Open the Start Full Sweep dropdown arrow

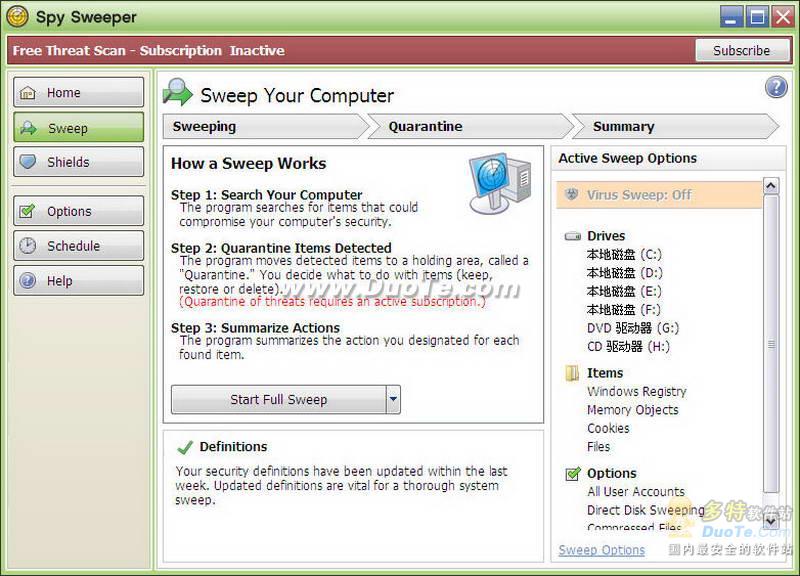[393, 399]
